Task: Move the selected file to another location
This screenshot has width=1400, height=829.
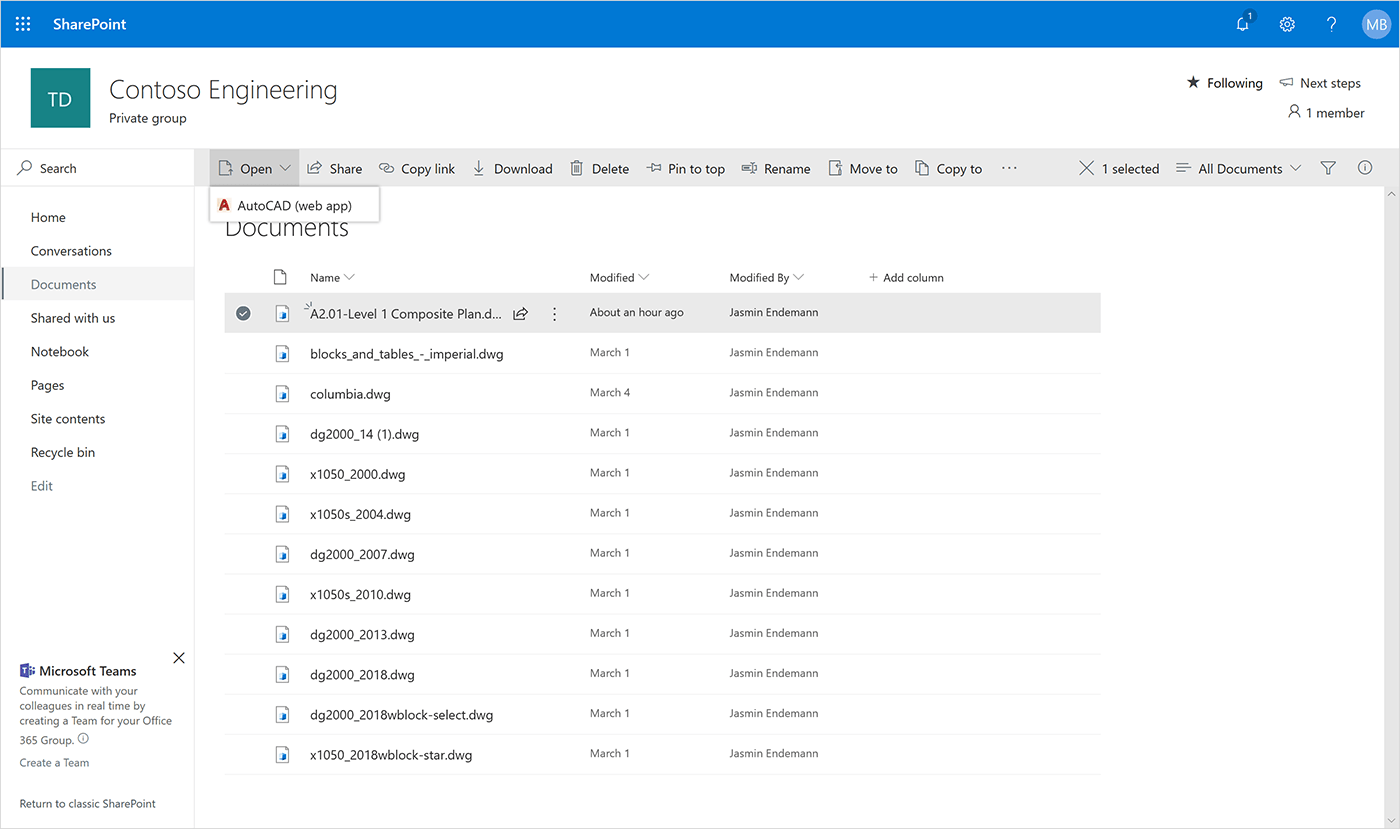Action: pyautogui.click(x=862, y=168)
